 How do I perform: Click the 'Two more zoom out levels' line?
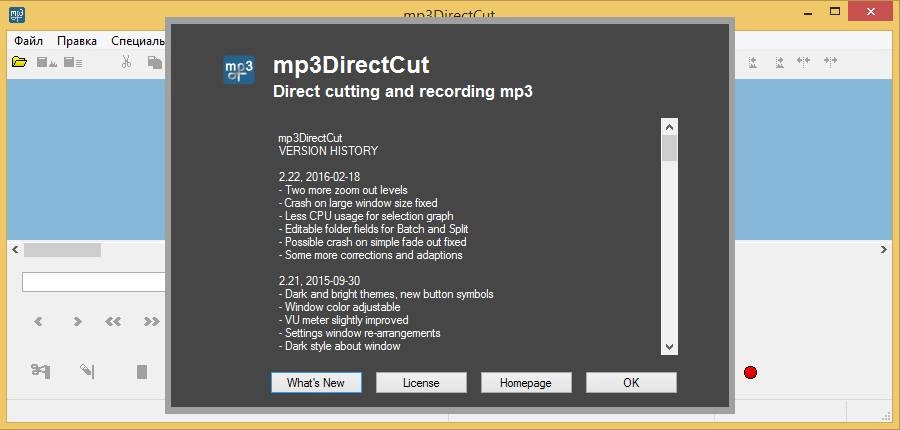coord(343,190)
